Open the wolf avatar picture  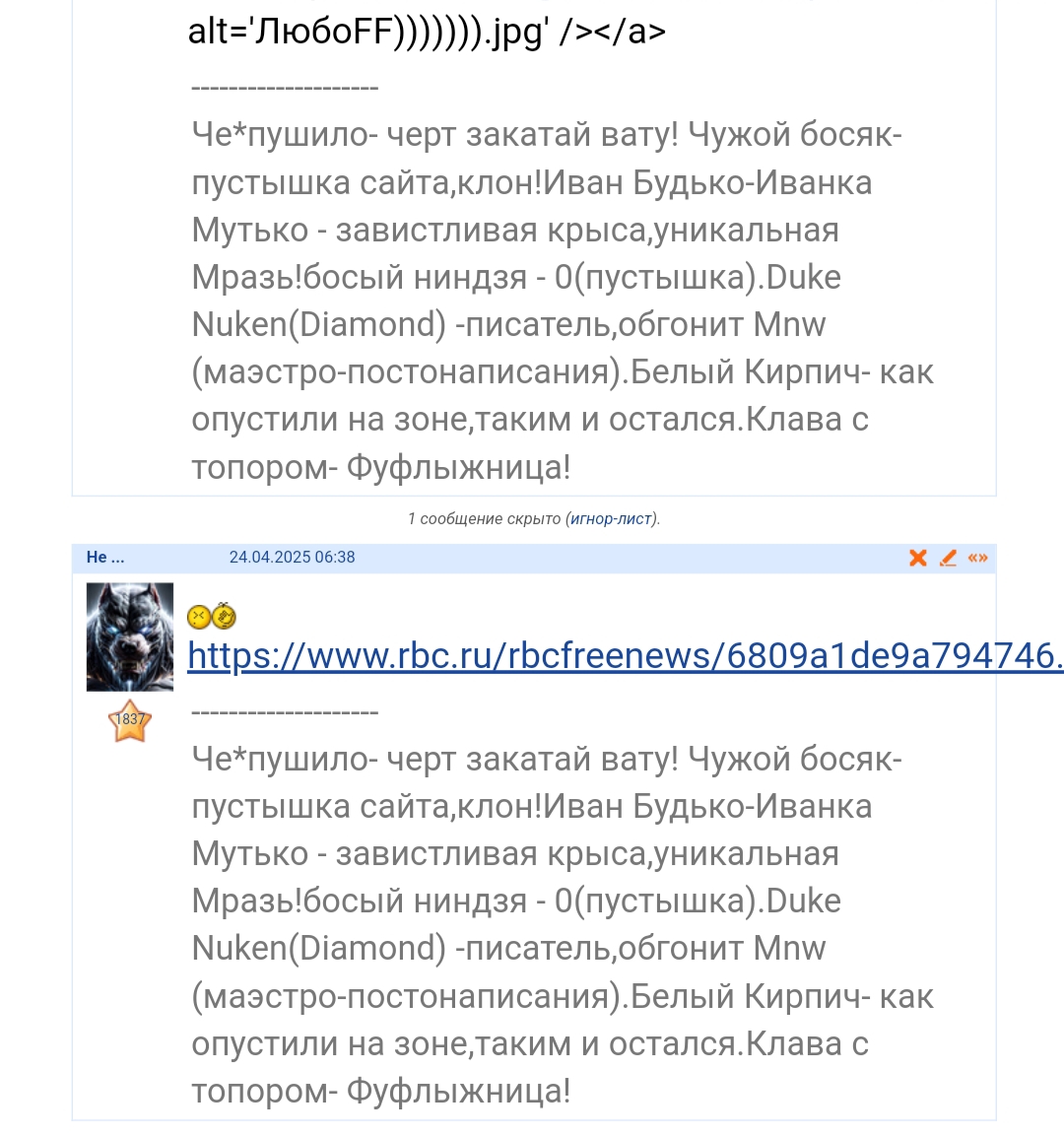[x=130, y=636]
